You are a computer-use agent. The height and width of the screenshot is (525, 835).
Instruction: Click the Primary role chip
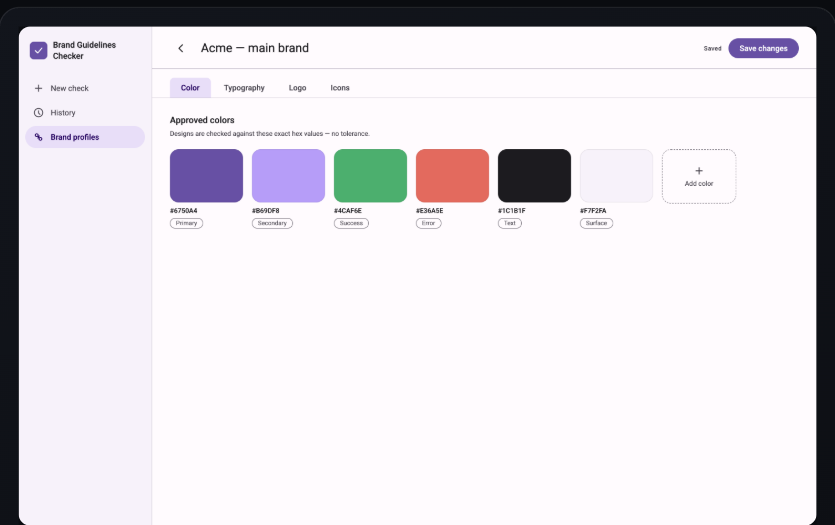(x=186, y=224)
